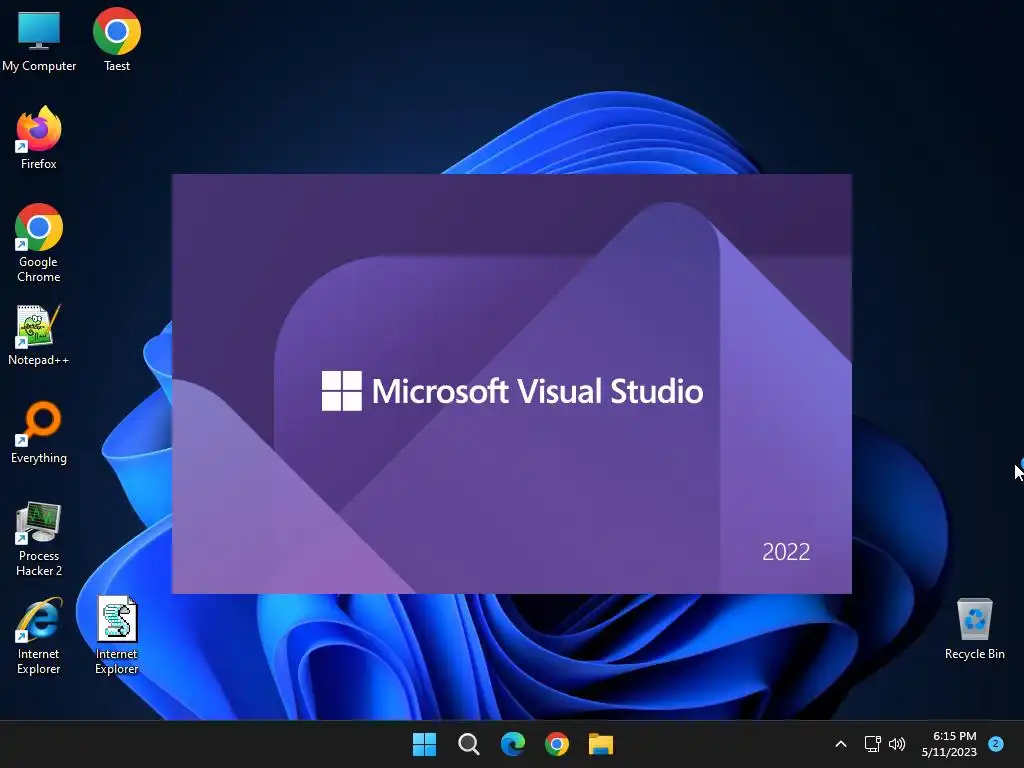Launch Microsoft Edge from taskbar
This screenshot has width=1024, height=768.
pyautogui.click(x=513, y=744)
